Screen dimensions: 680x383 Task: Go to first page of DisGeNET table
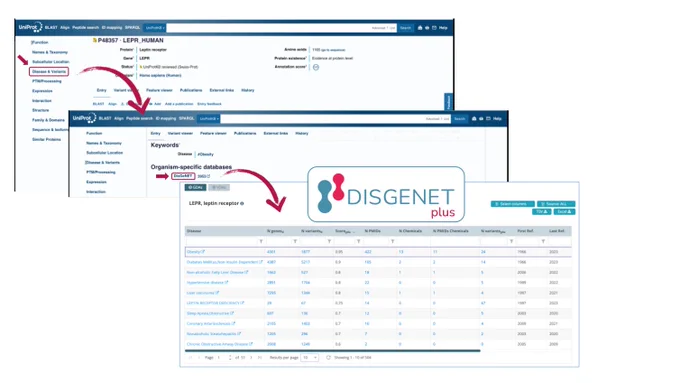click(x=190, y=357)
